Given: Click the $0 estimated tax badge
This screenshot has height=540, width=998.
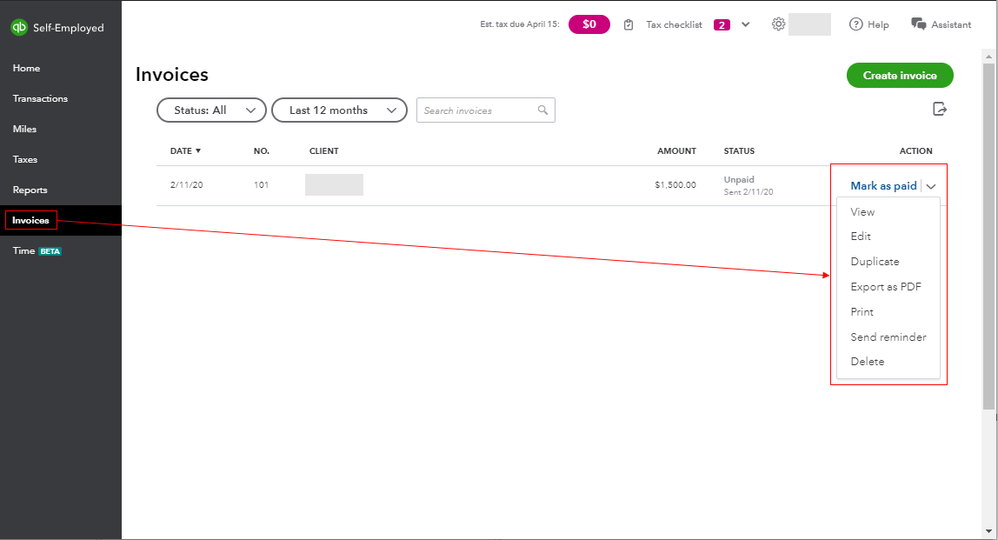Looking at the screenshot, I should pyautogui.click(x=589, y=24).
